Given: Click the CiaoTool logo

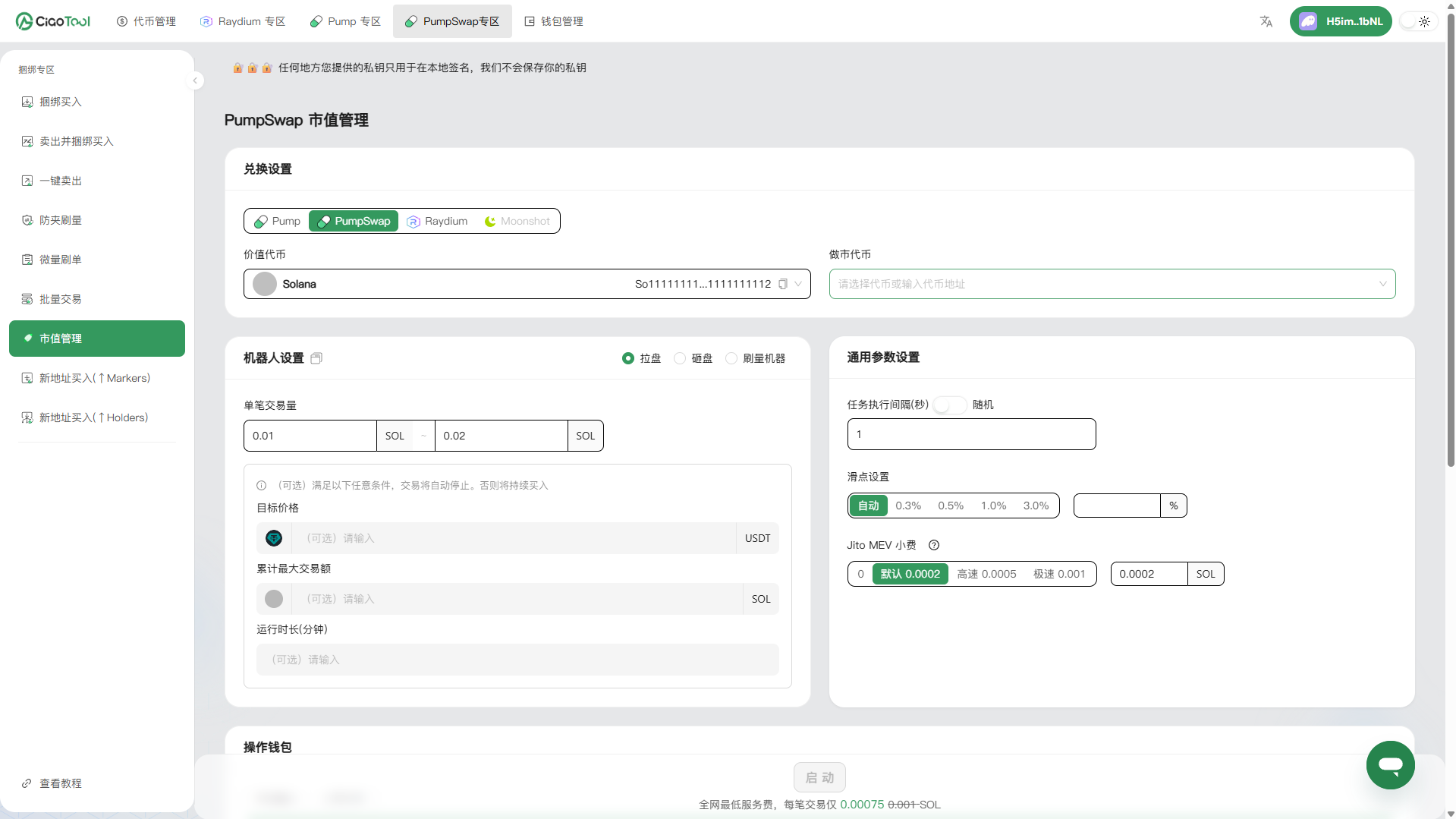Looking at the screenshot, I should 53,21.
